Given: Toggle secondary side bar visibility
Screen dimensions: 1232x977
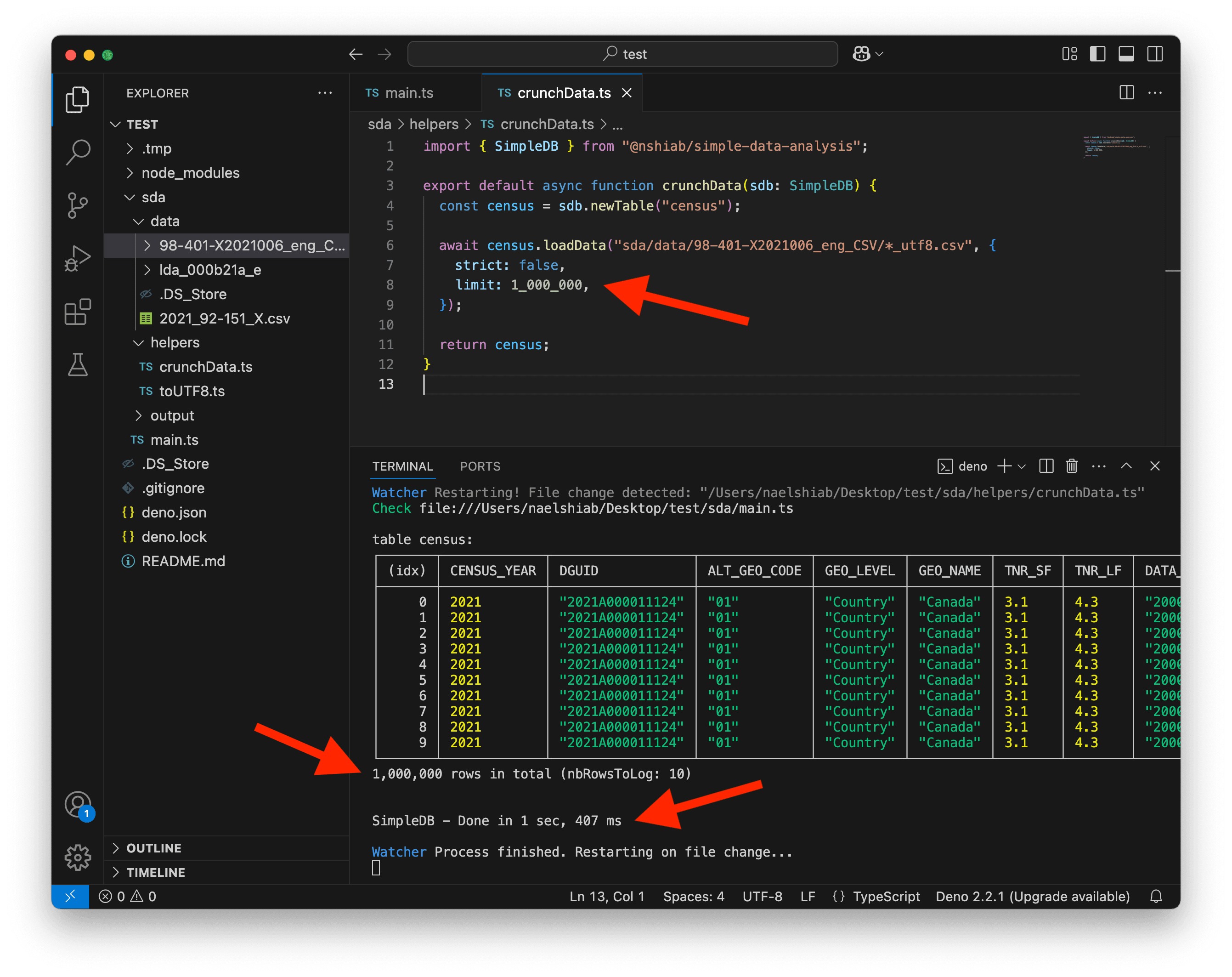Looking at the screenshot, I should 1154,54.
